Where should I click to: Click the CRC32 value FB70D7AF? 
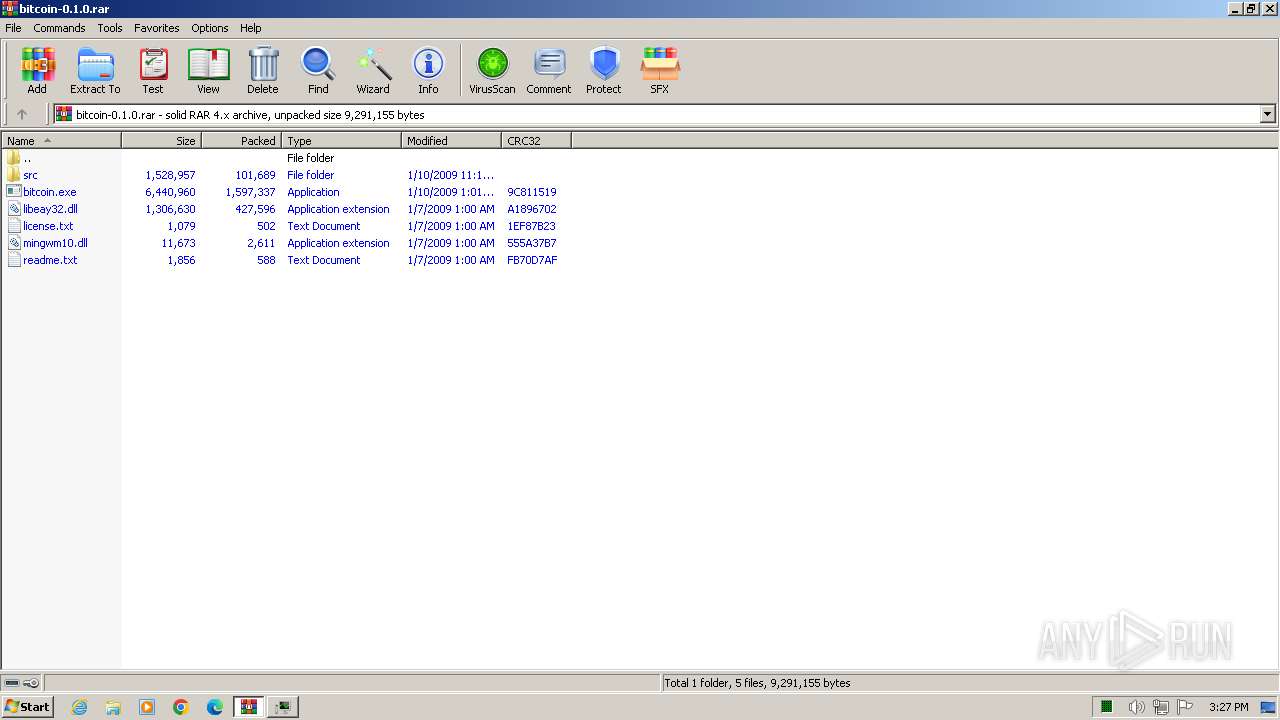click(532, 260)
